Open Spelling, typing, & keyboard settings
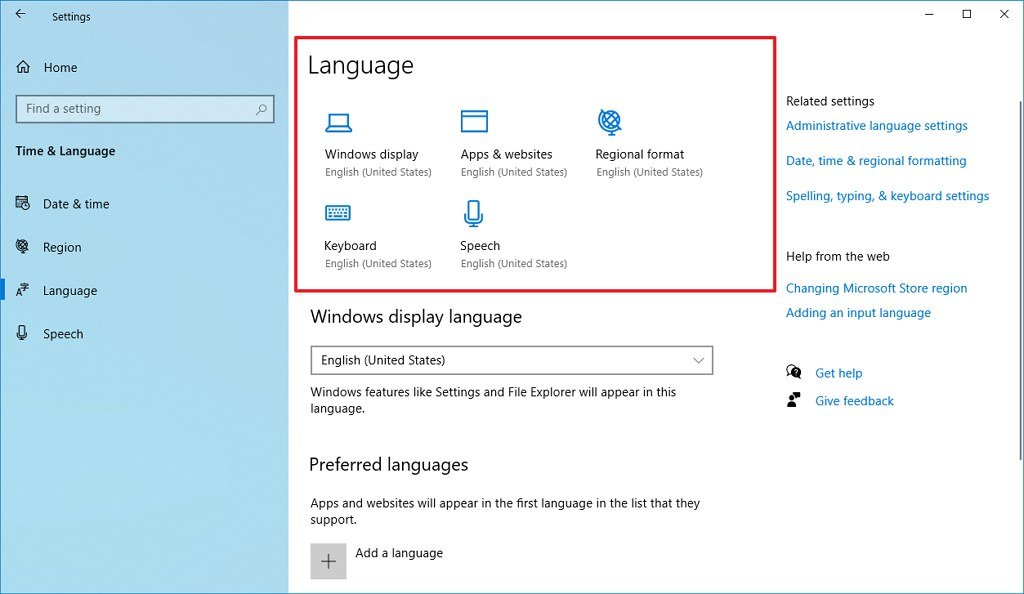The image size is (1024, 594). click(887, 196)
